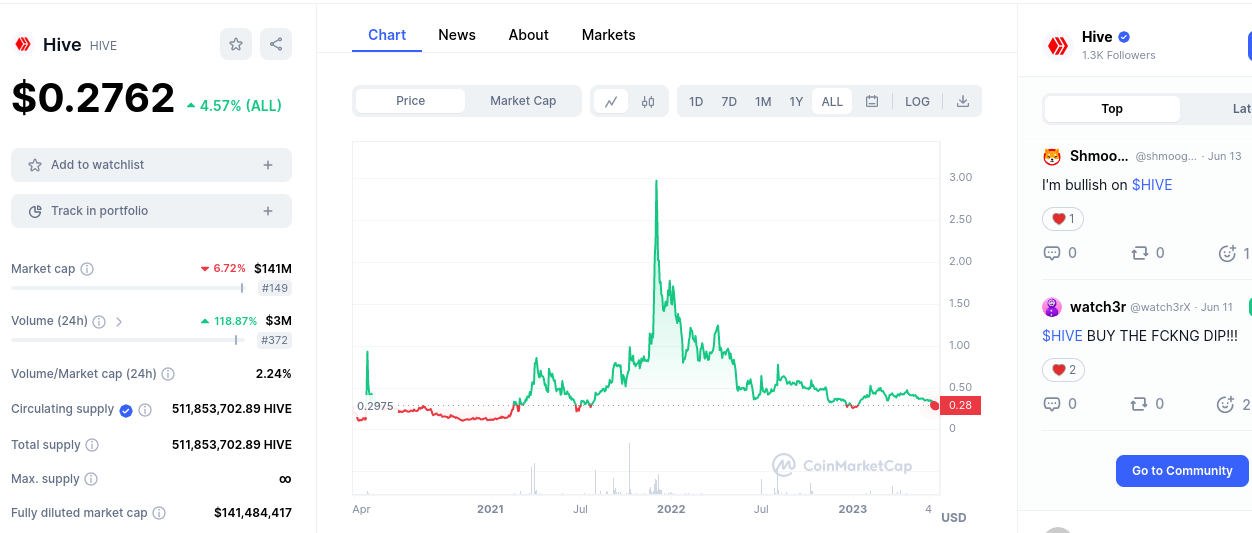Image resolution: width=1252 pixels, height=533 pixels.
Task: Click the verified badge beside Circulating supply
Action: [x=126, y=410]
